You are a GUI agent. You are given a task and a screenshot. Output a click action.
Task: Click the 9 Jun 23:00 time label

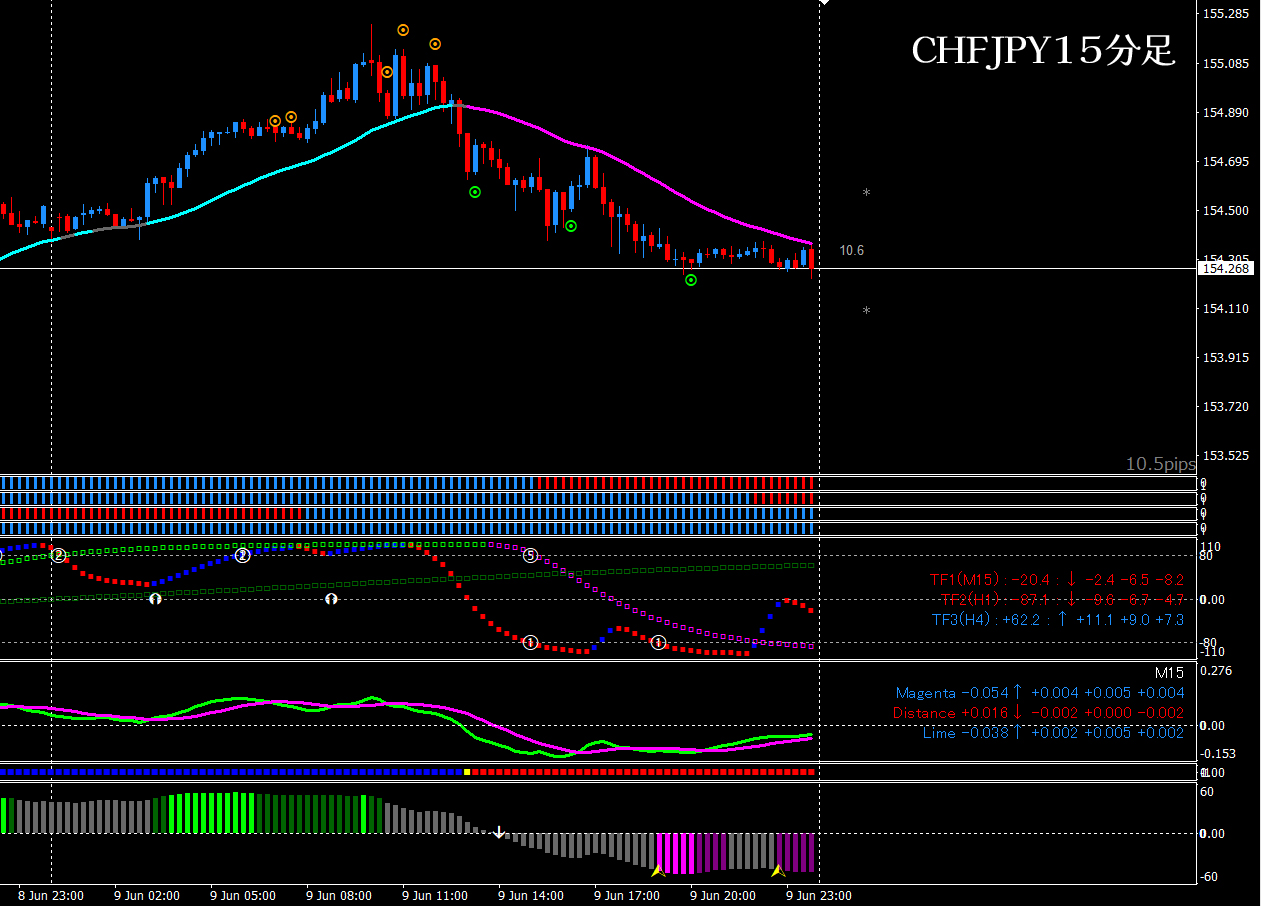819,895
